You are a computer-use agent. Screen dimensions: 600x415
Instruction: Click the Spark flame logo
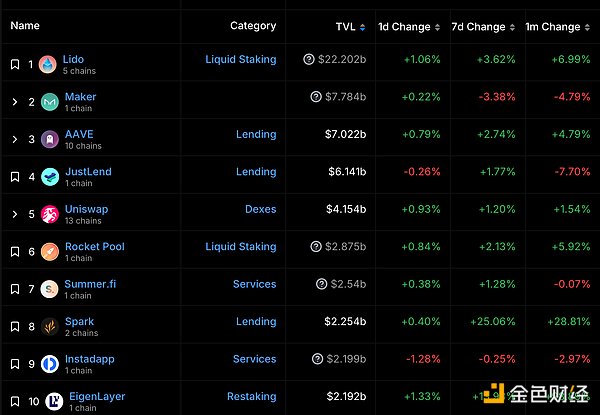click(x=49, y=327)
